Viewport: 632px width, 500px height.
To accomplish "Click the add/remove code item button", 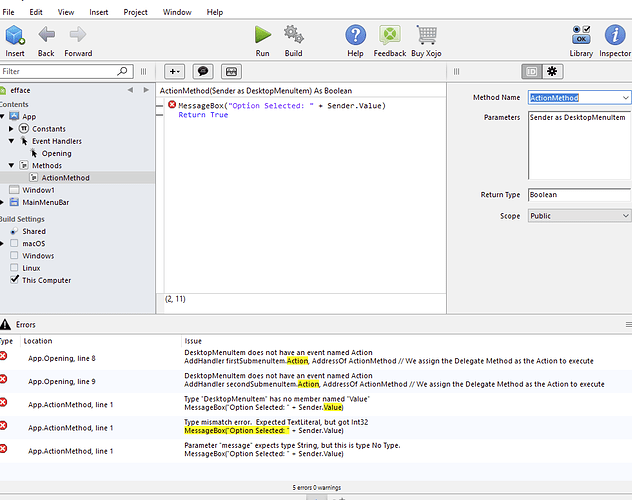I will click(x=175, y=72).
